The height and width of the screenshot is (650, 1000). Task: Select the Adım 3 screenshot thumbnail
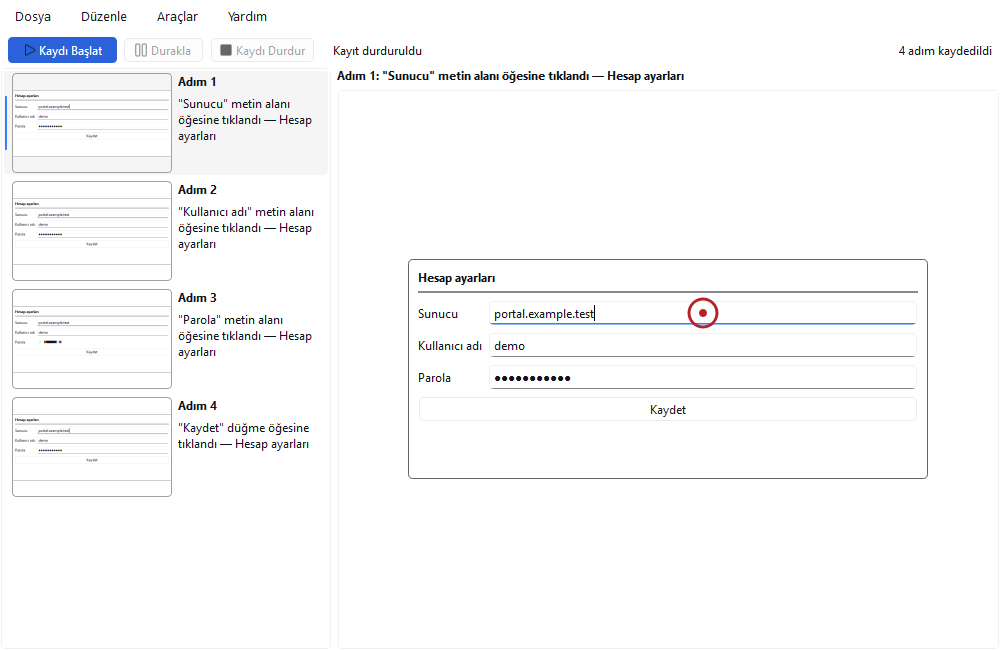pos(92,339)
